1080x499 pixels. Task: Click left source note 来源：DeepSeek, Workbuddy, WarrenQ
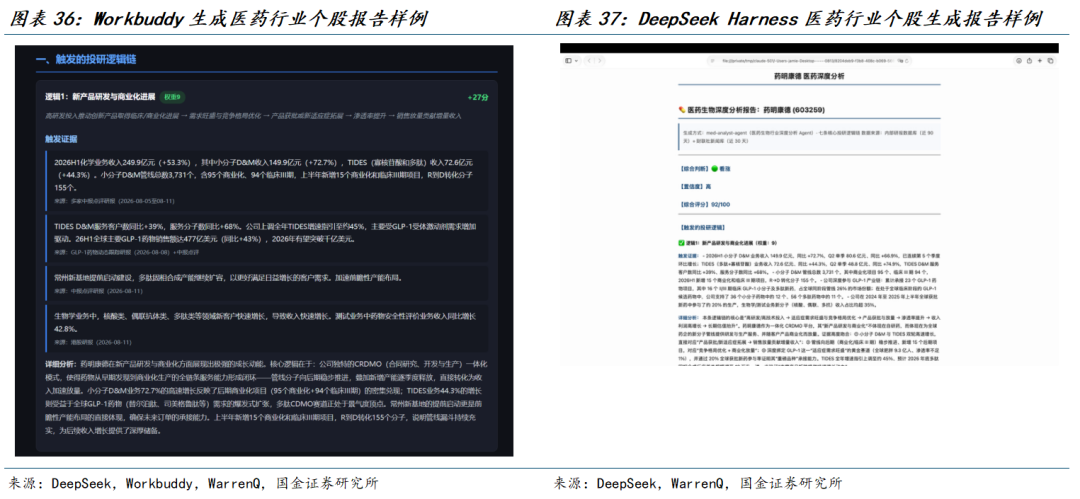193,484
